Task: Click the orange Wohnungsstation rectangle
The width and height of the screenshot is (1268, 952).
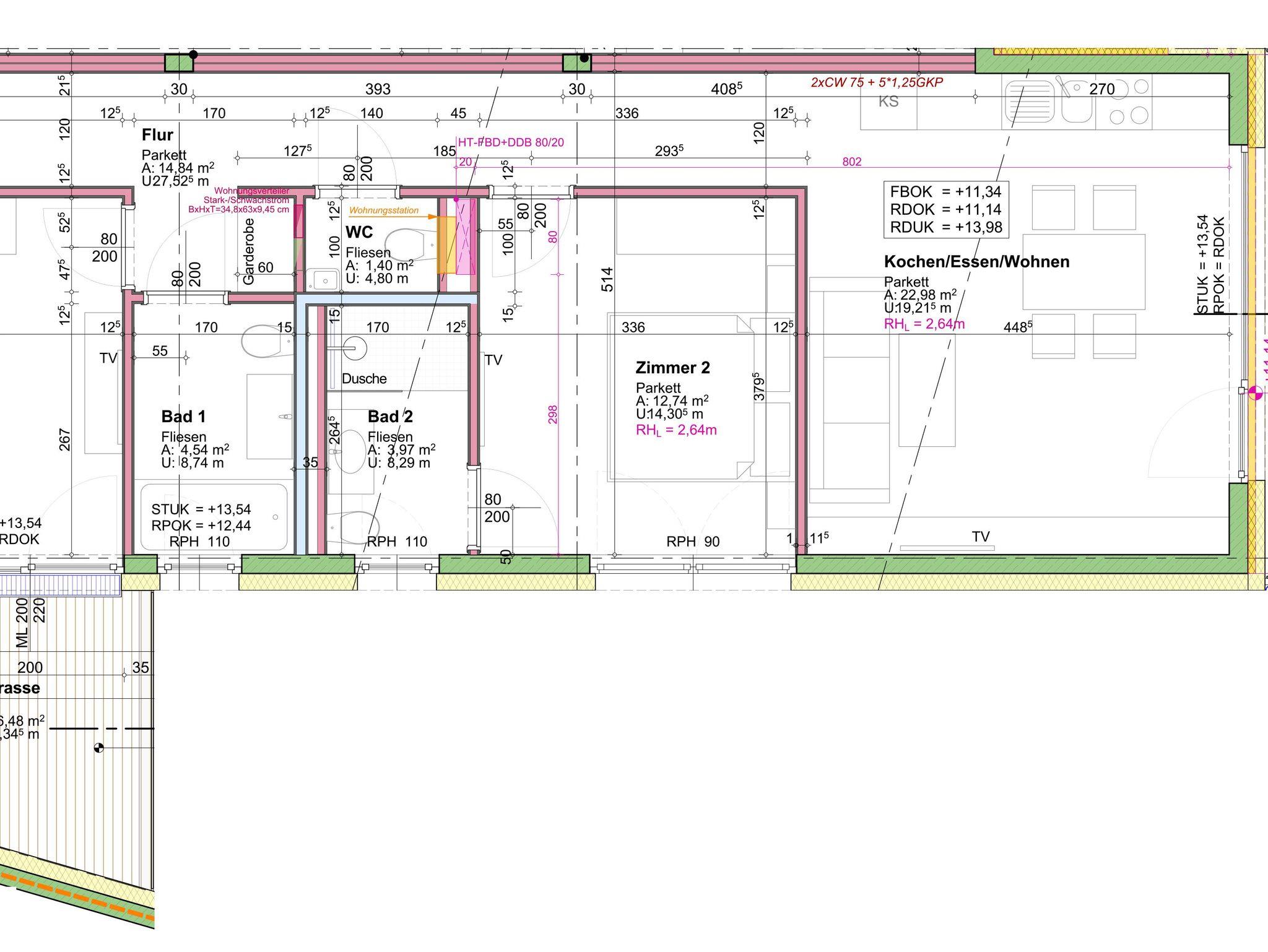Action: (x=446, y=245)
